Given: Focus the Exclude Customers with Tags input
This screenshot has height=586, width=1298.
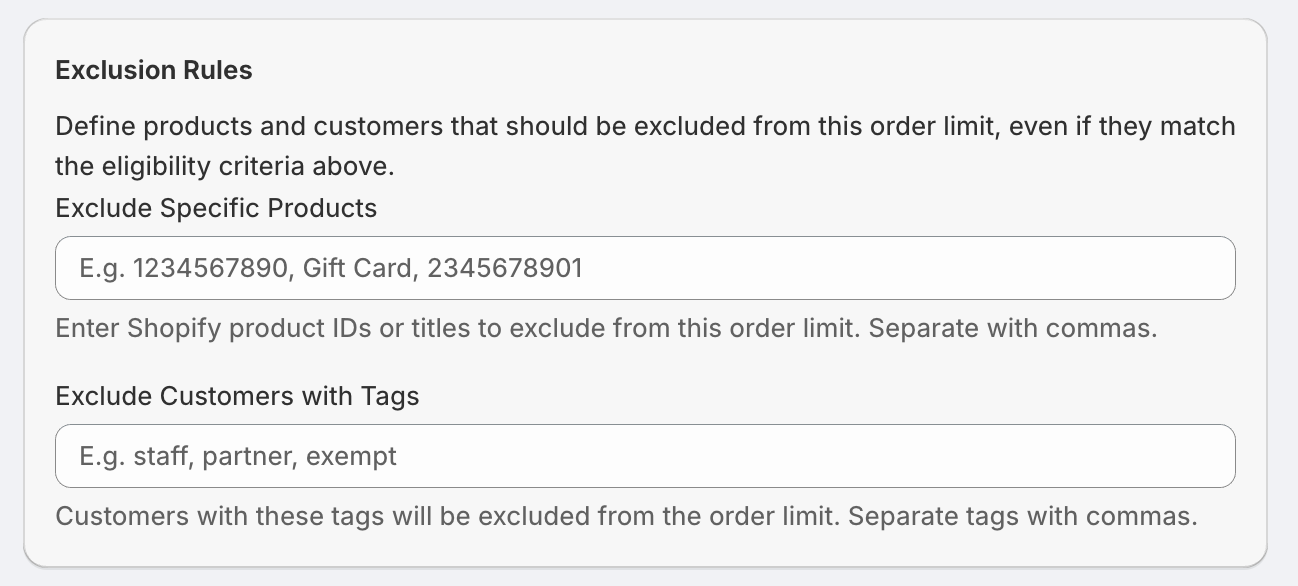Looking at the screenshot, I should [645, 456].
